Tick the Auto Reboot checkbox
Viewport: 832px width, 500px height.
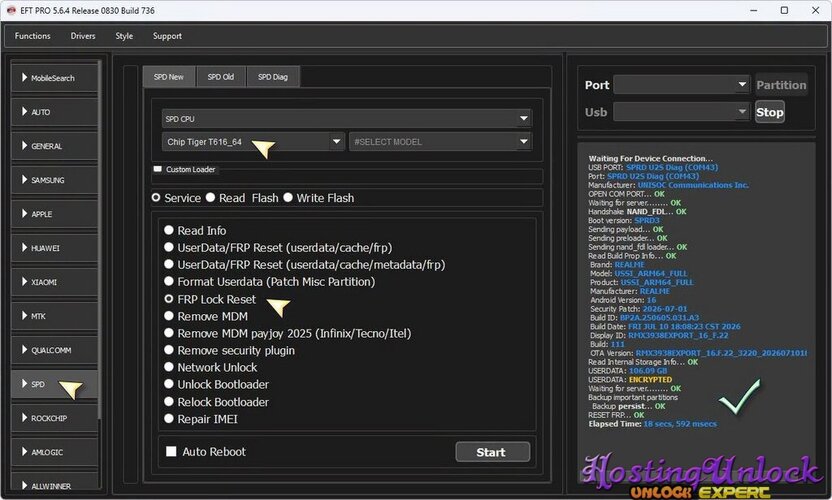(x=171, y=451)
